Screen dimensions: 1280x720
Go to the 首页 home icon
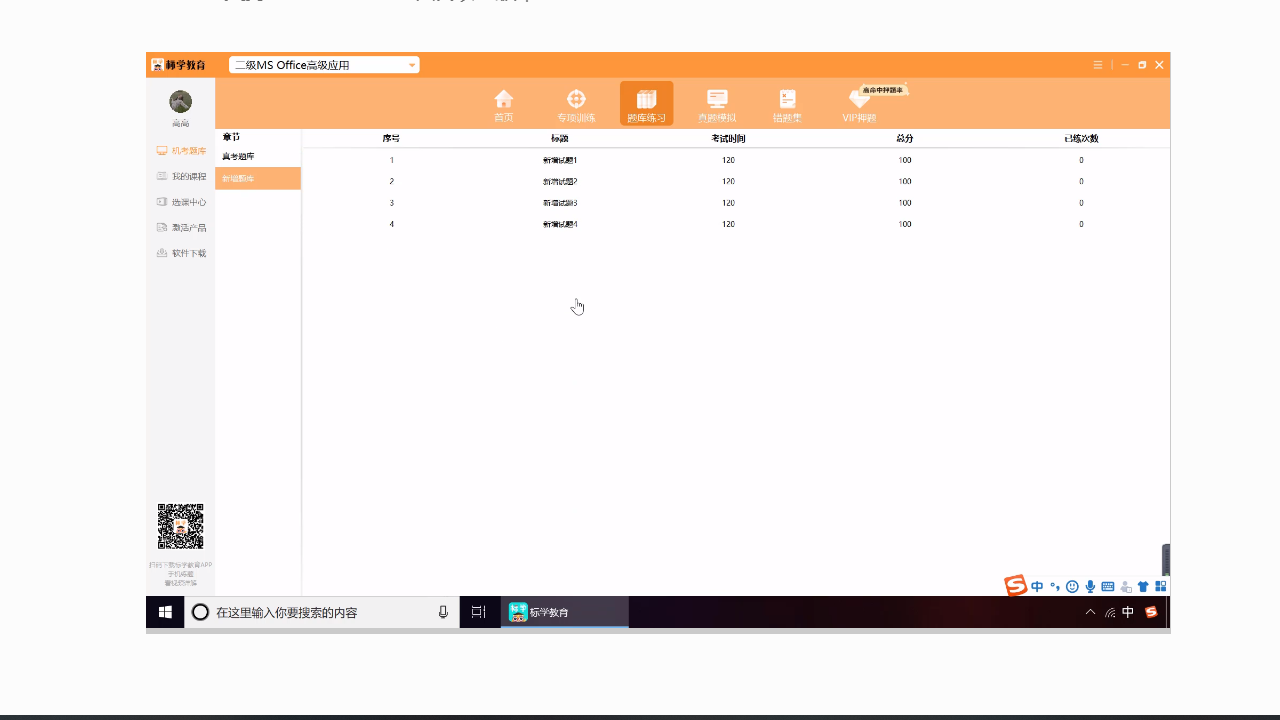click(x=504, y=100)
